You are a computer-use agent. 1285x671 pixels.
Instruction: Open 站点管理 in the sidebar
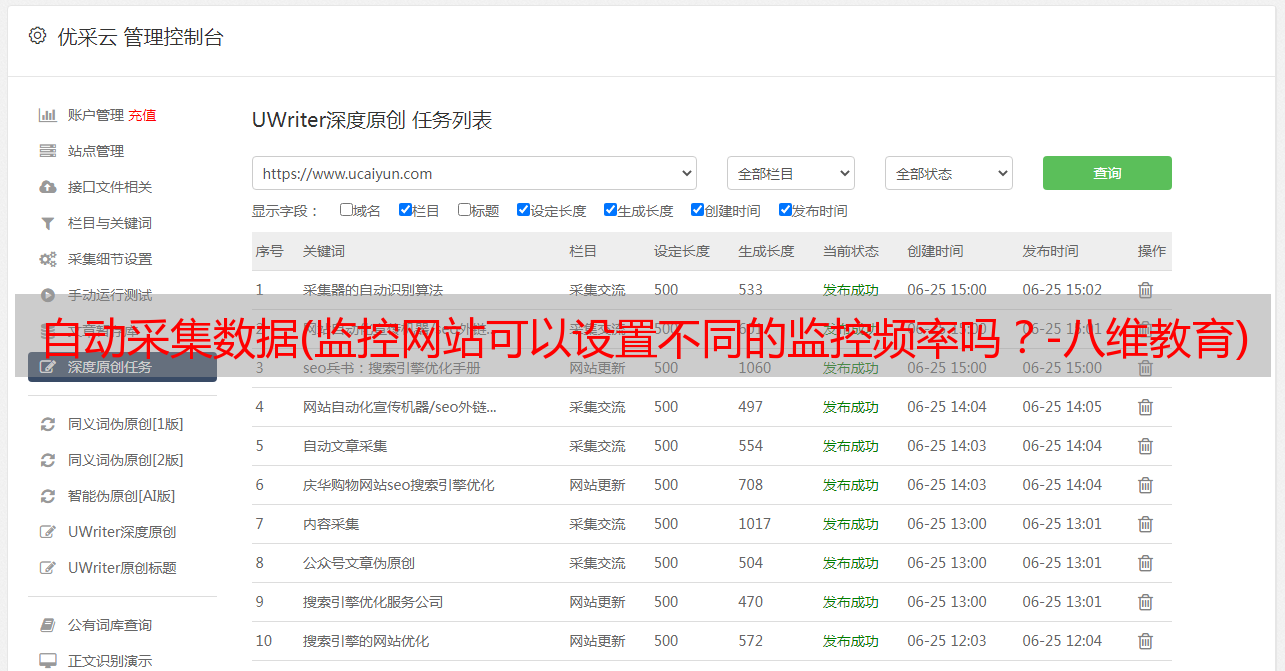(96, 151)
